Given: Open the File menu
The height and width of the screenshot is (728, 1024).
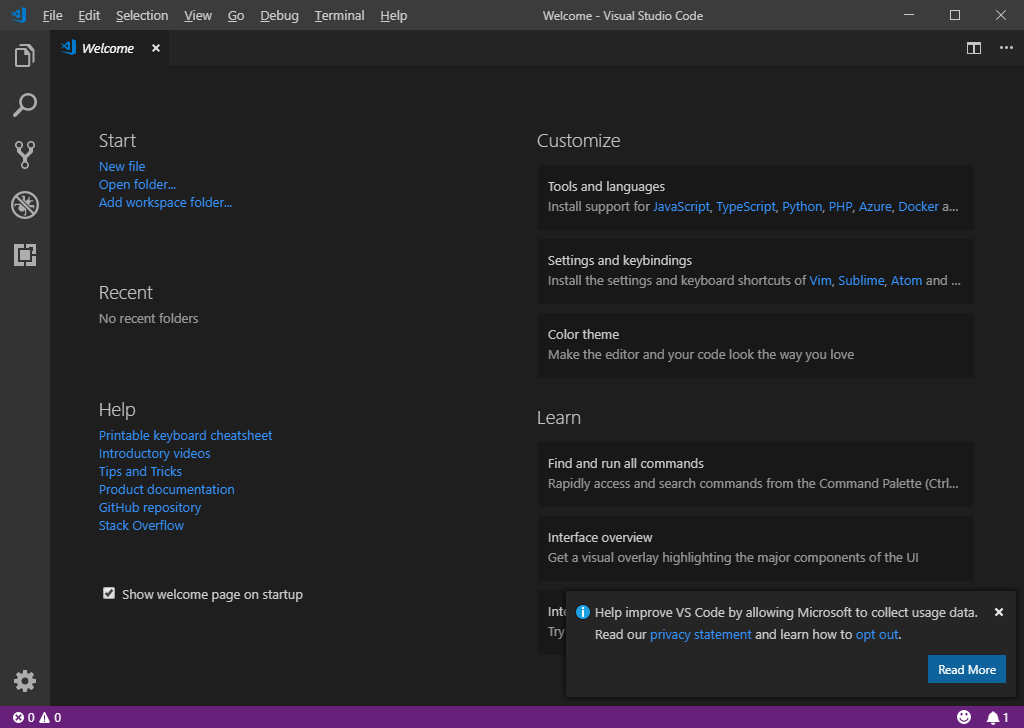Looking at the screenshot, I should pyautogui.click(x=52, y=16).
